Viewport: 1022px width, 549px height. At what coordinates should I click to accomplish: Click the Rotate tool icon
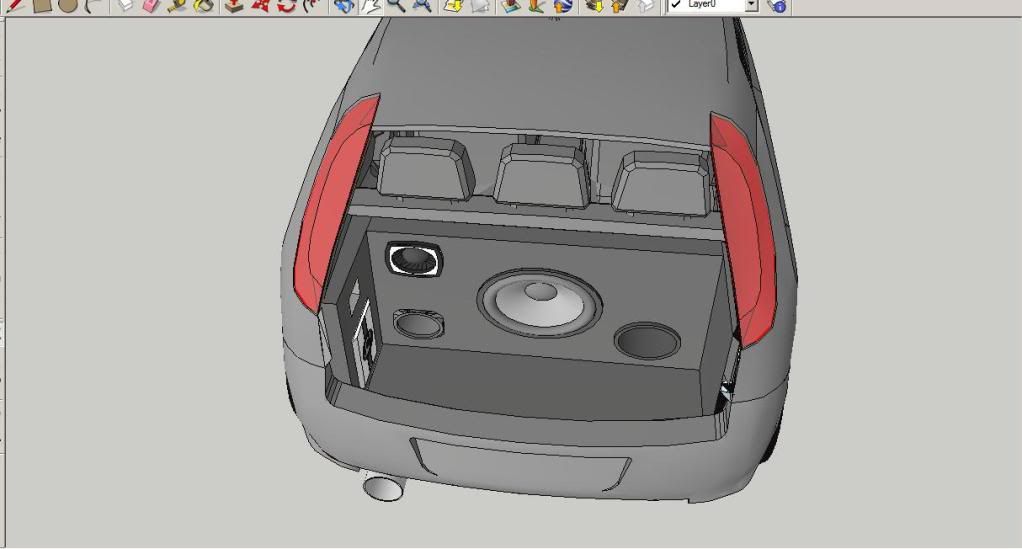pos(286,5)
